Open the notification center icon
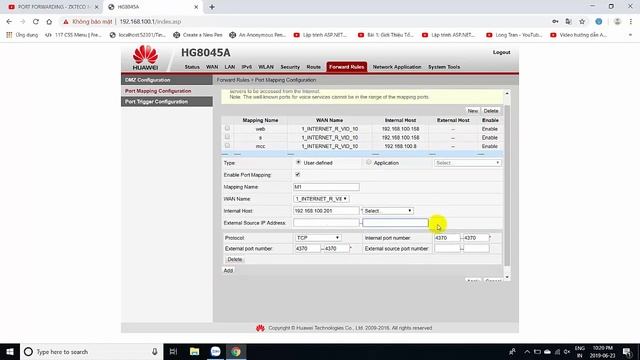The height and width of the screenshot is (360, 640). point(627,351)
